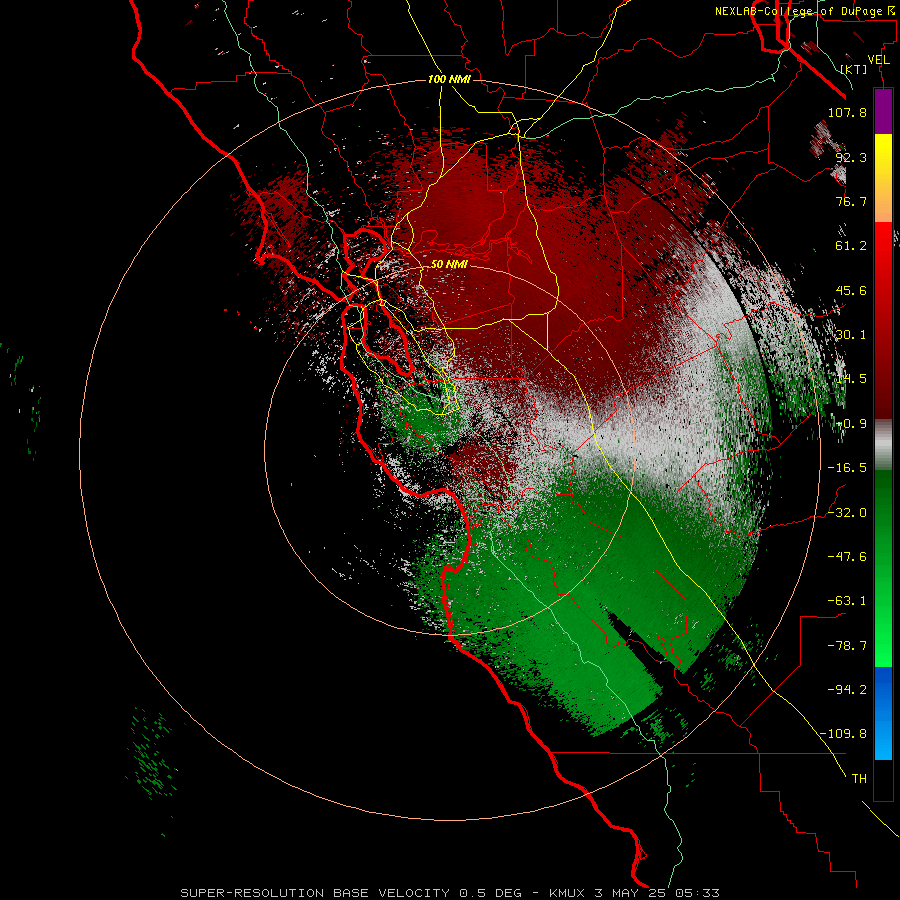Image resolution: width=900 pixels, height=900 pixels.
Task: Click the 50 NMI range ring label
Action: (449, 264)
